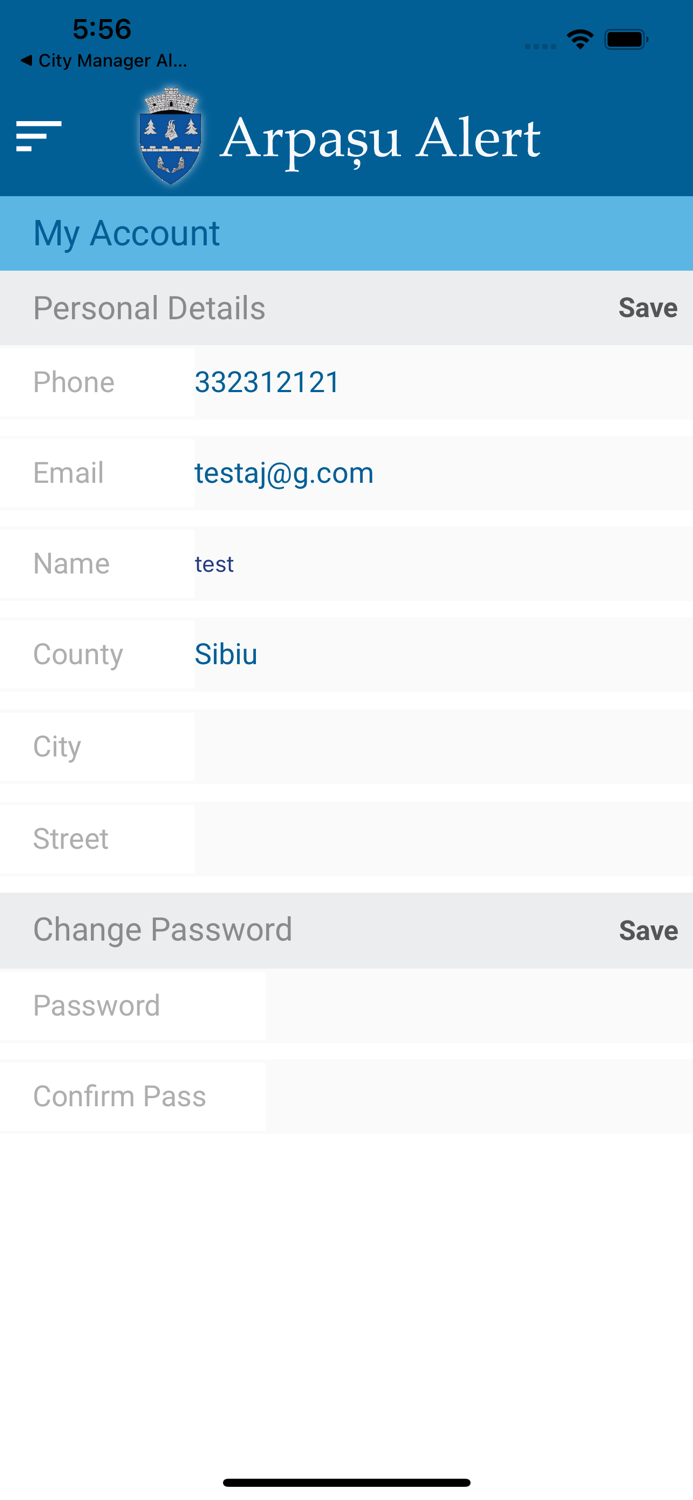Tap the My Account header tab
The width and height of the screenshot is (693, 1500).
click(127, 233)
